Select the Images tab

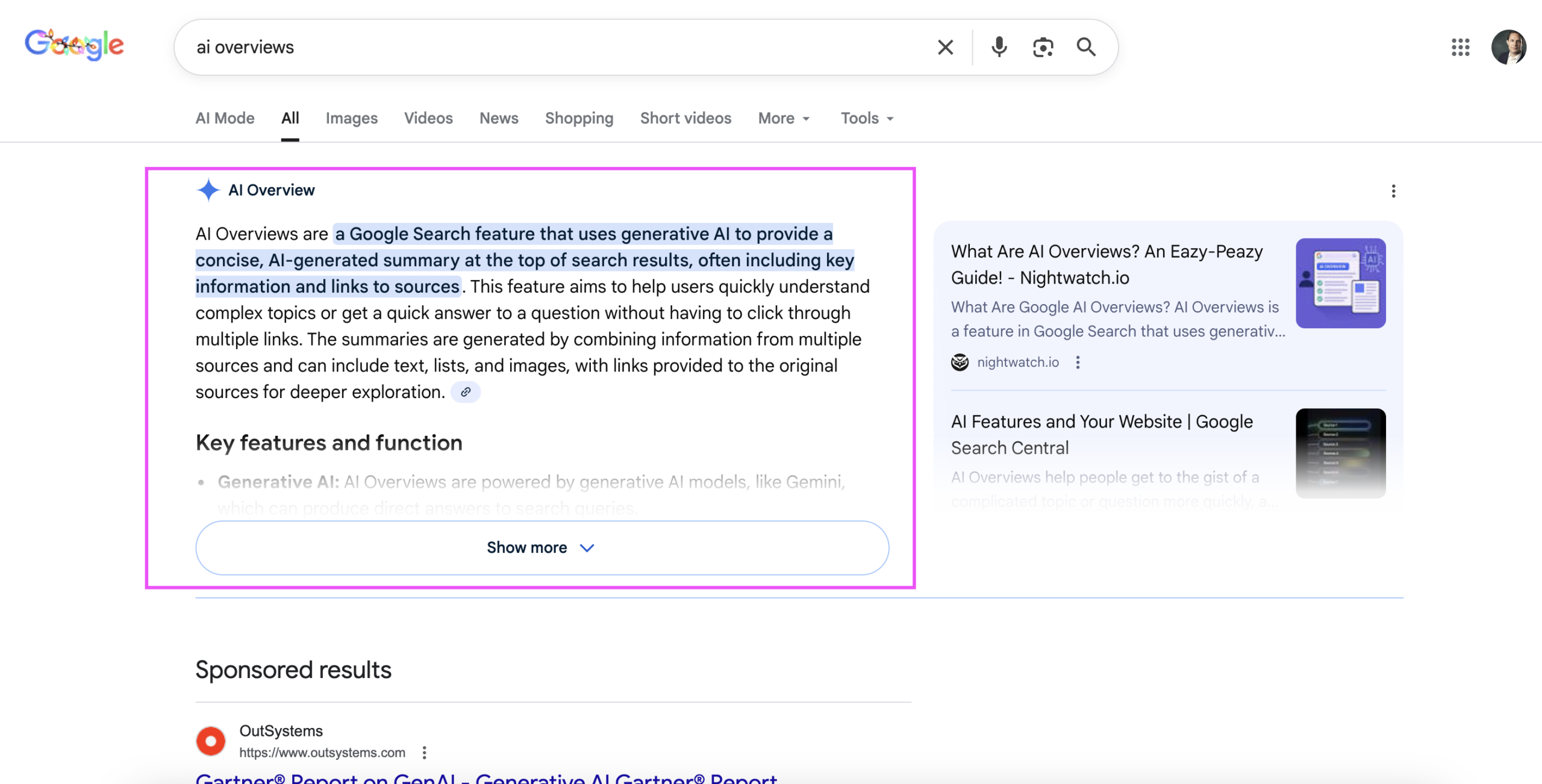coord(351,118)
